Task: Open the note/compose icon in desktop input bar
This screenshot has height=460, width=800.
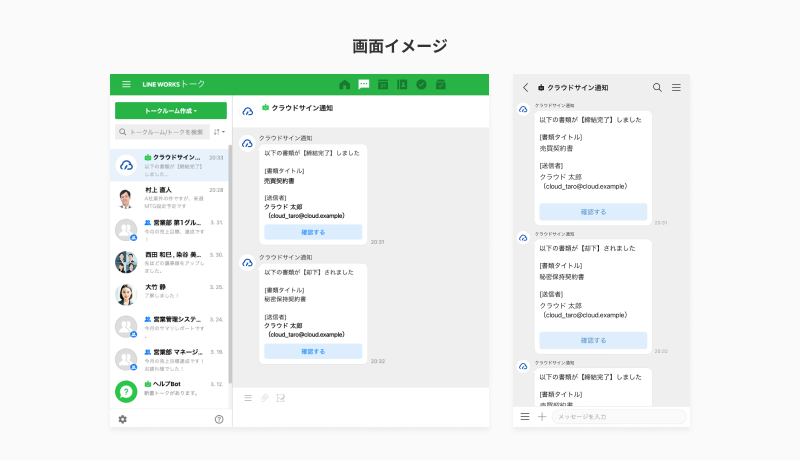Action: 281,398
